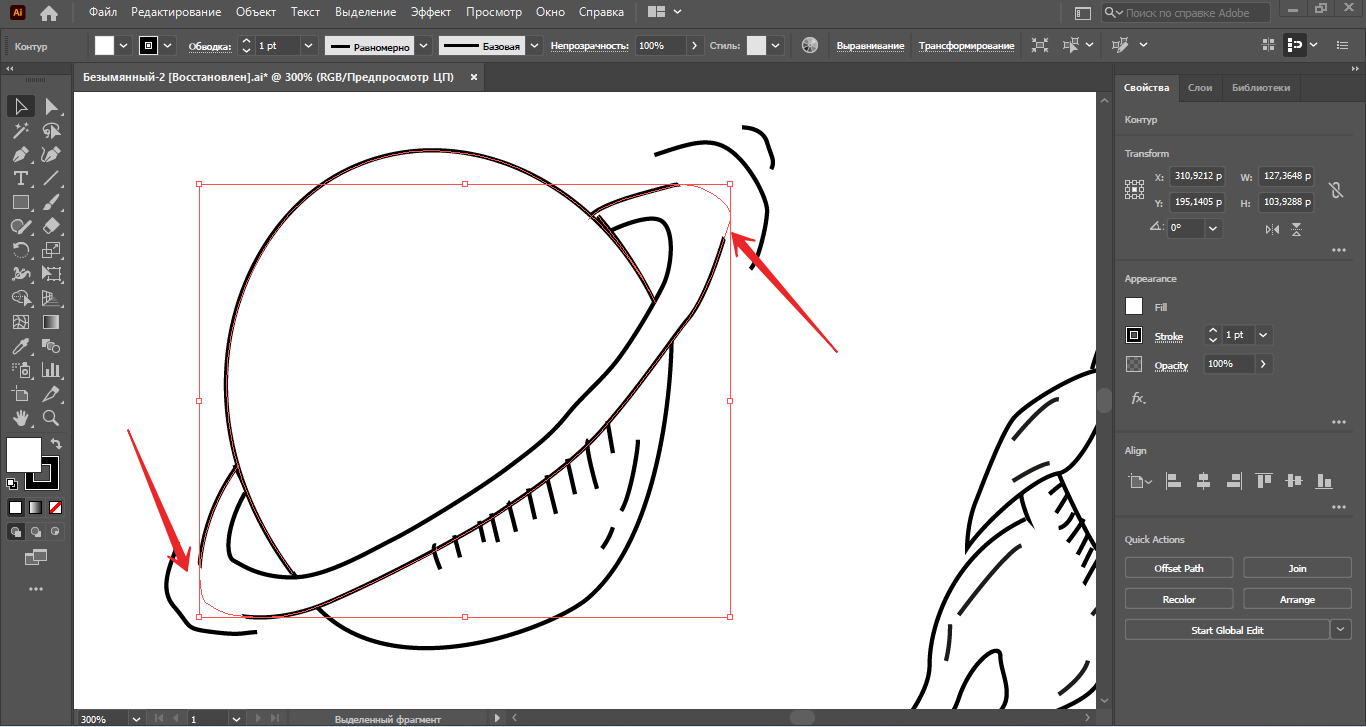This screenshot has width=1366, height=727.
Task: Select the Shape Builder tool
Action: click(x=21, y=298)
